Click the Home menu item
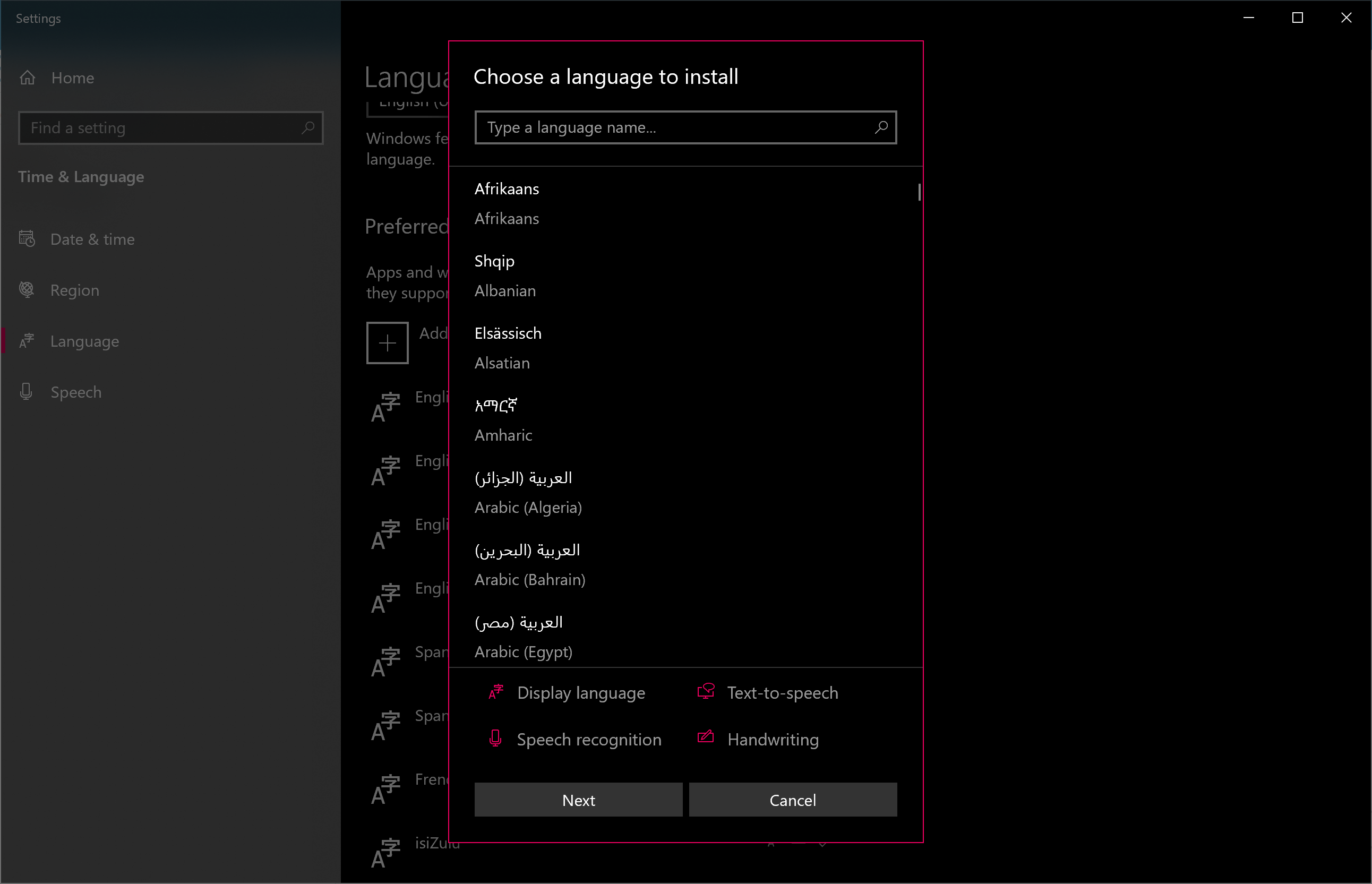This screenshot has height=884, width=1372. tap(72, 77)
